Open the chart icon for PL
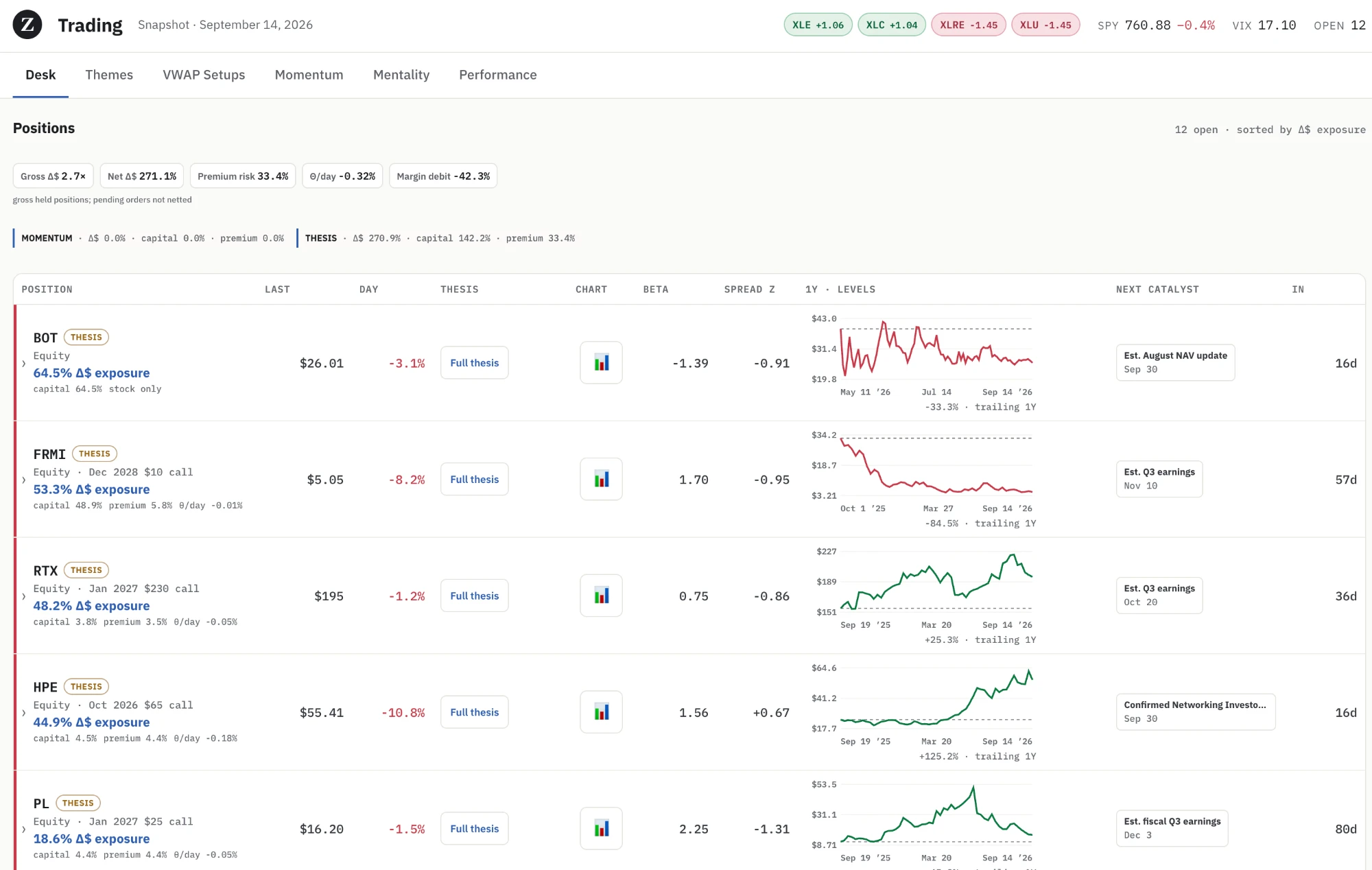 [x=601, y=828]
